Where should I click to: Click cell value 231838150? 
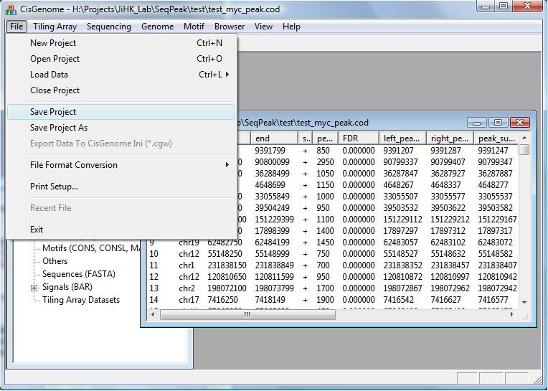[227, 266]
